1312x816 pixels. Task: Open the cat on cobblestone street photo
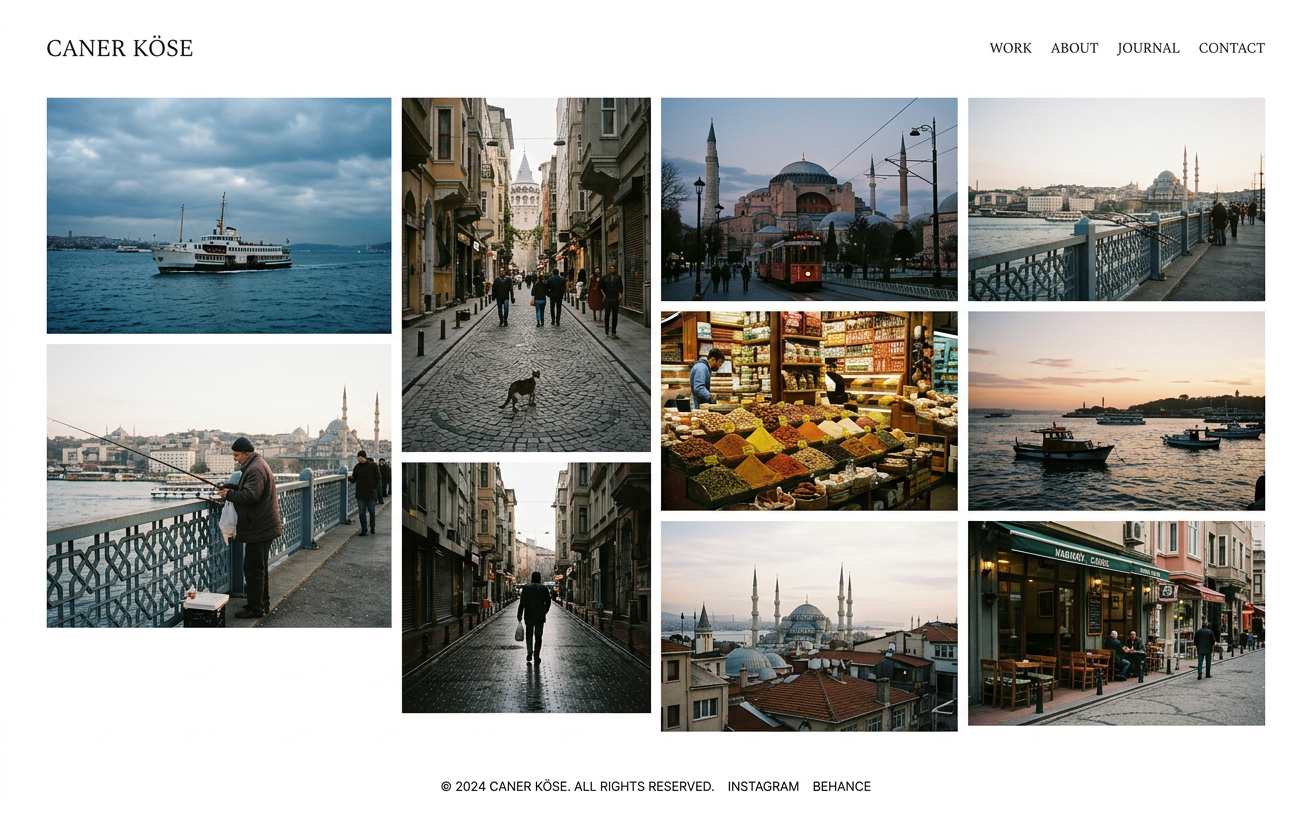tap(526, 275)
